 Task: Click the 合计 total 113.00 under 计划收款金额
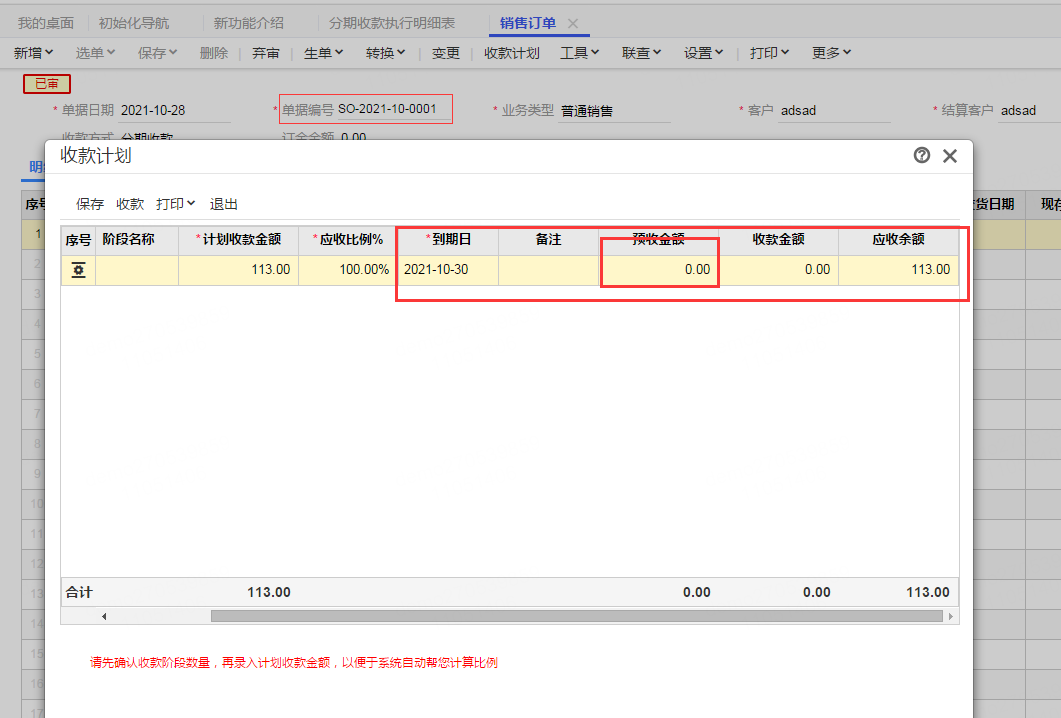269,593
